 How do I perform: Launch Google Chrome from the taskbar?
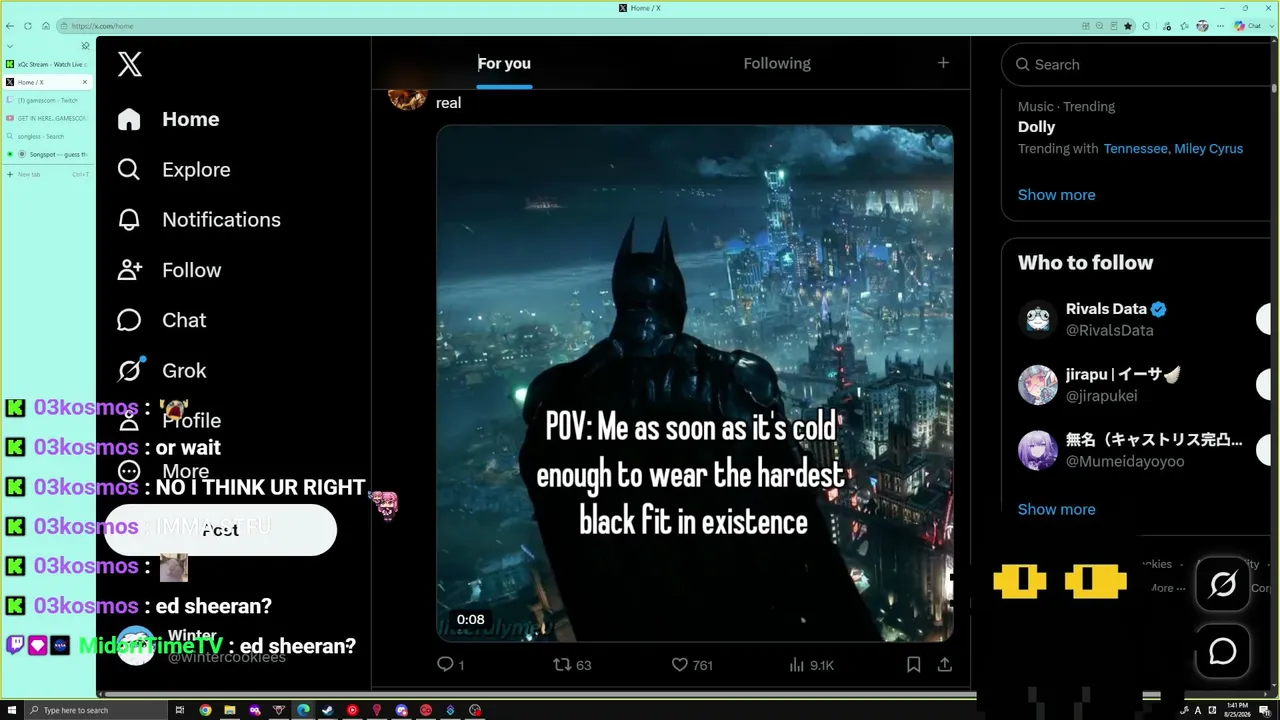click(205, 710)
